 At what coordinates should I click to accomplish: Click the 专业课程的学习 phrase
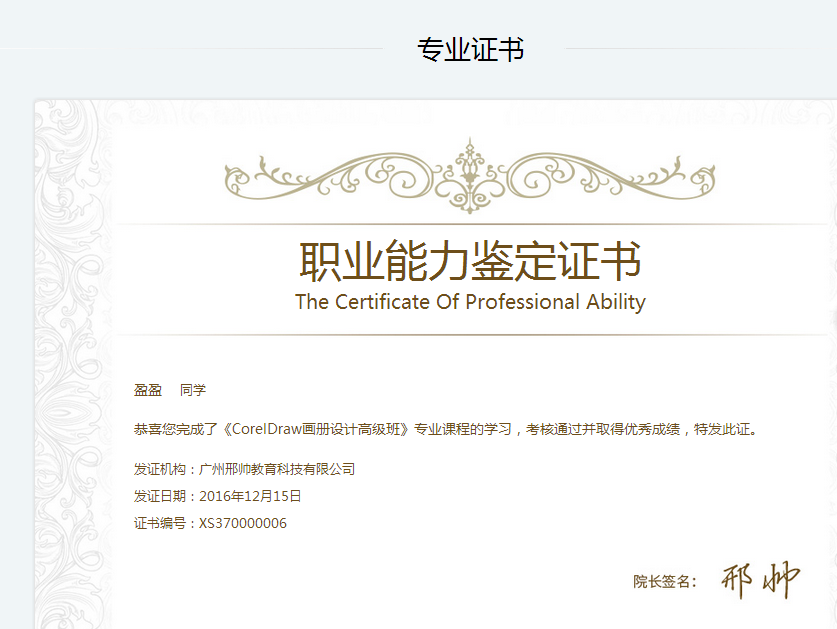pyautogui.click(x=464, y=429)
